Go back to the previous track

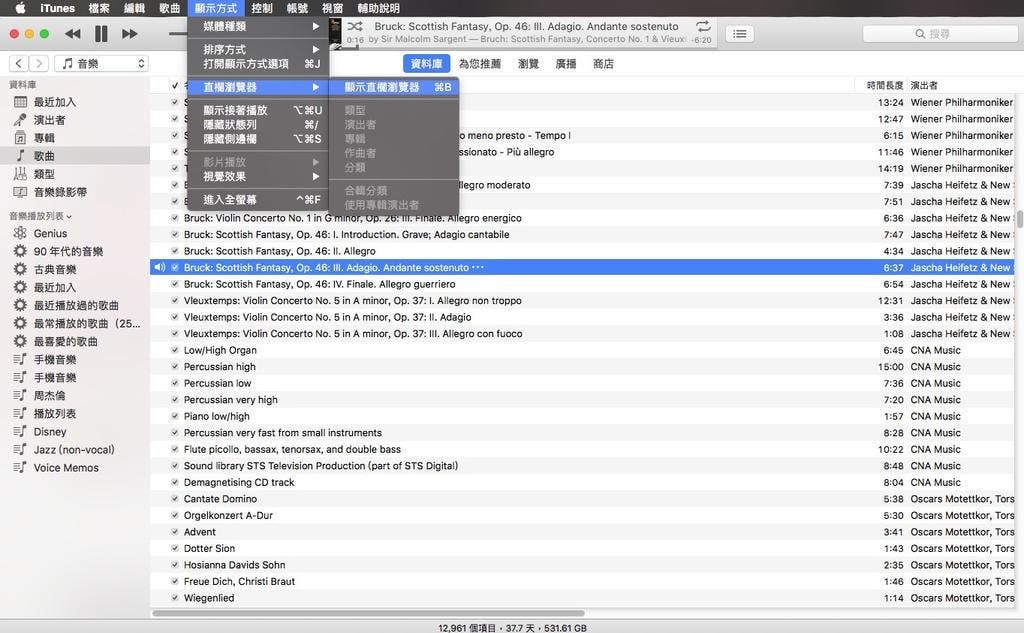[72, 34]
